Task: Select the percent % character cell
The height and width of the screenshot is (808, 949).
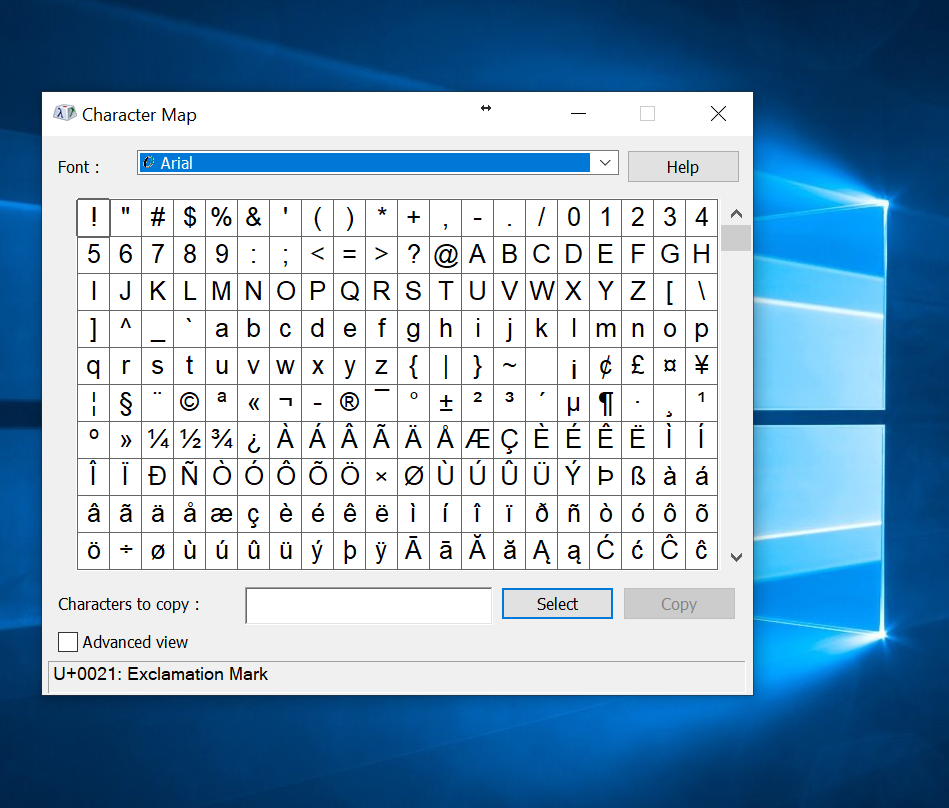Action: (x=222, y=217)
